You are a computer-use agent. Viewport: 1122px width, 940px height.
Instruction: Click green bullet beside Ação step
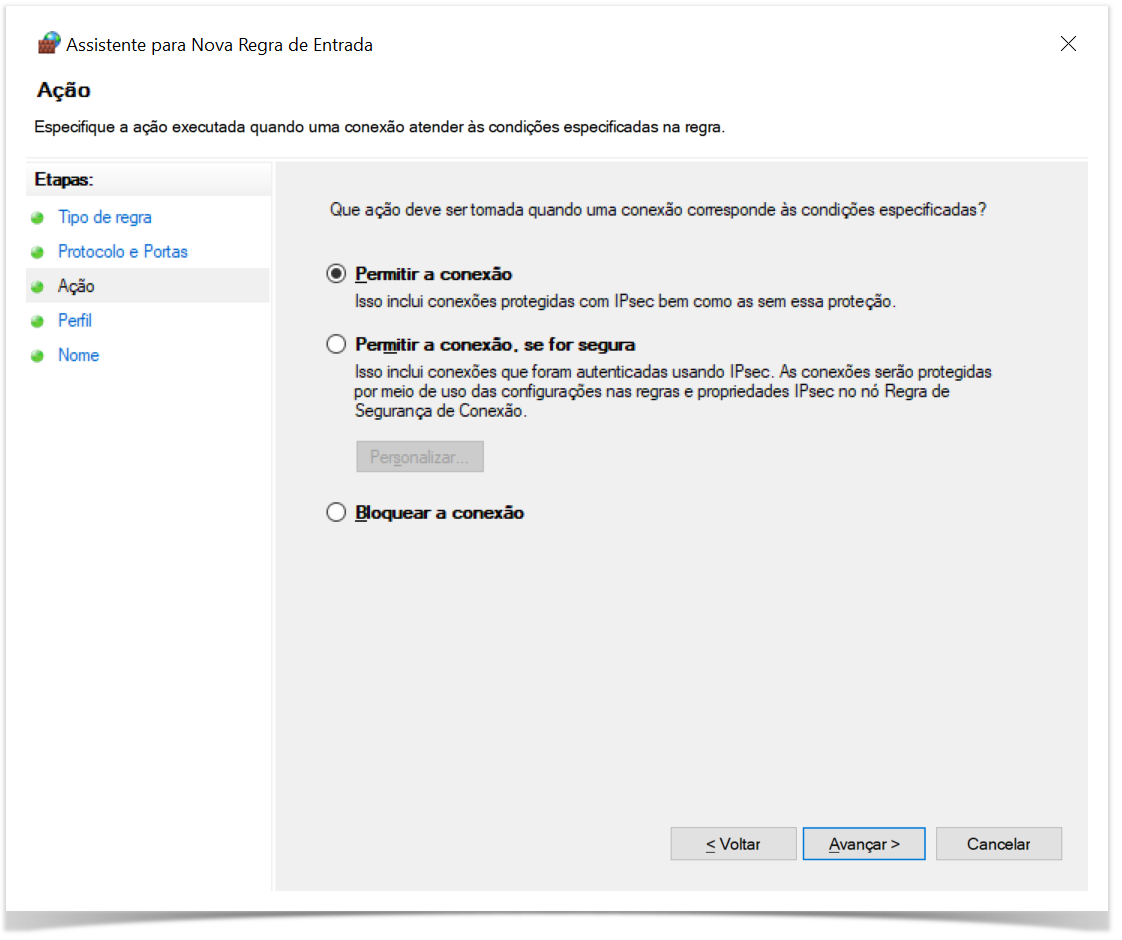point(38,287)
